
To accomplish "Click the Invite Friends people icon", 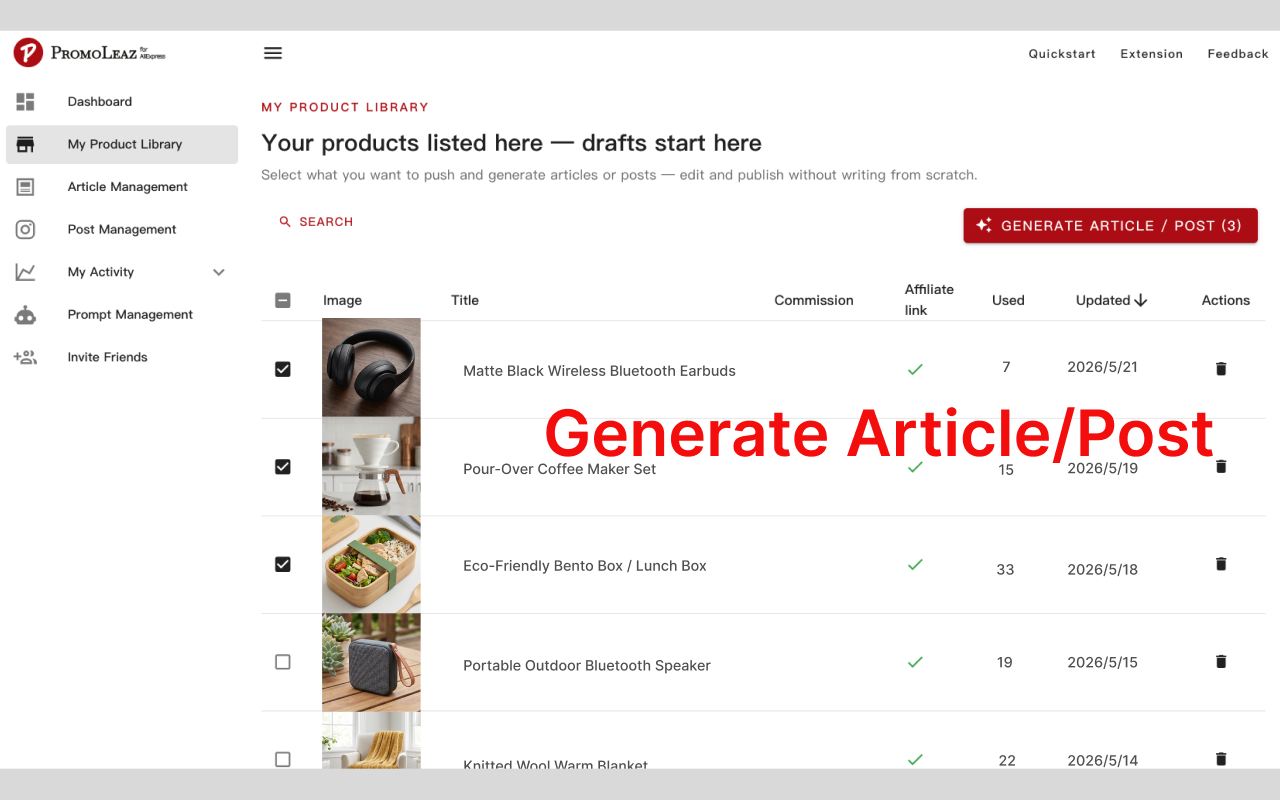I will [x=25, y=357].
